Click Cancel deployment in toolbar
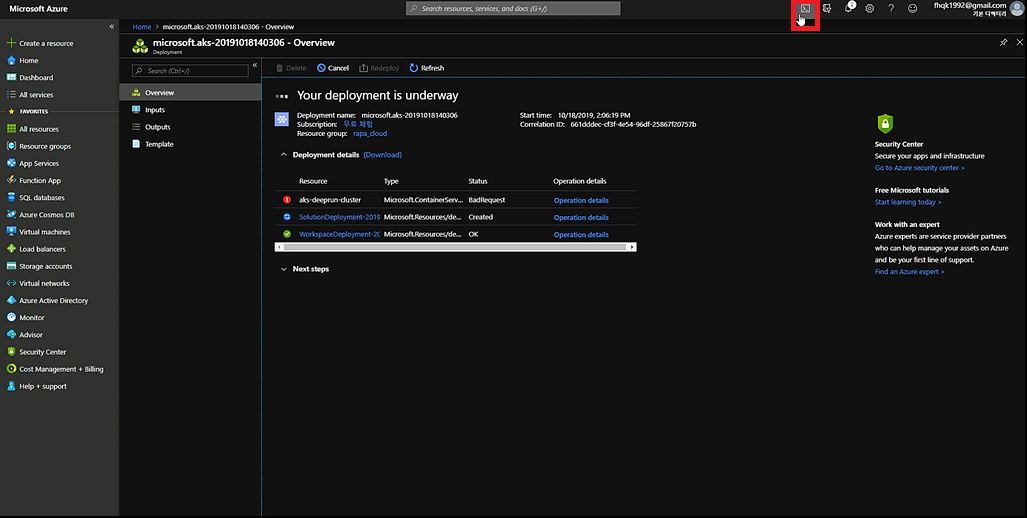This screenshot has width=1027, height=518. 333,68
